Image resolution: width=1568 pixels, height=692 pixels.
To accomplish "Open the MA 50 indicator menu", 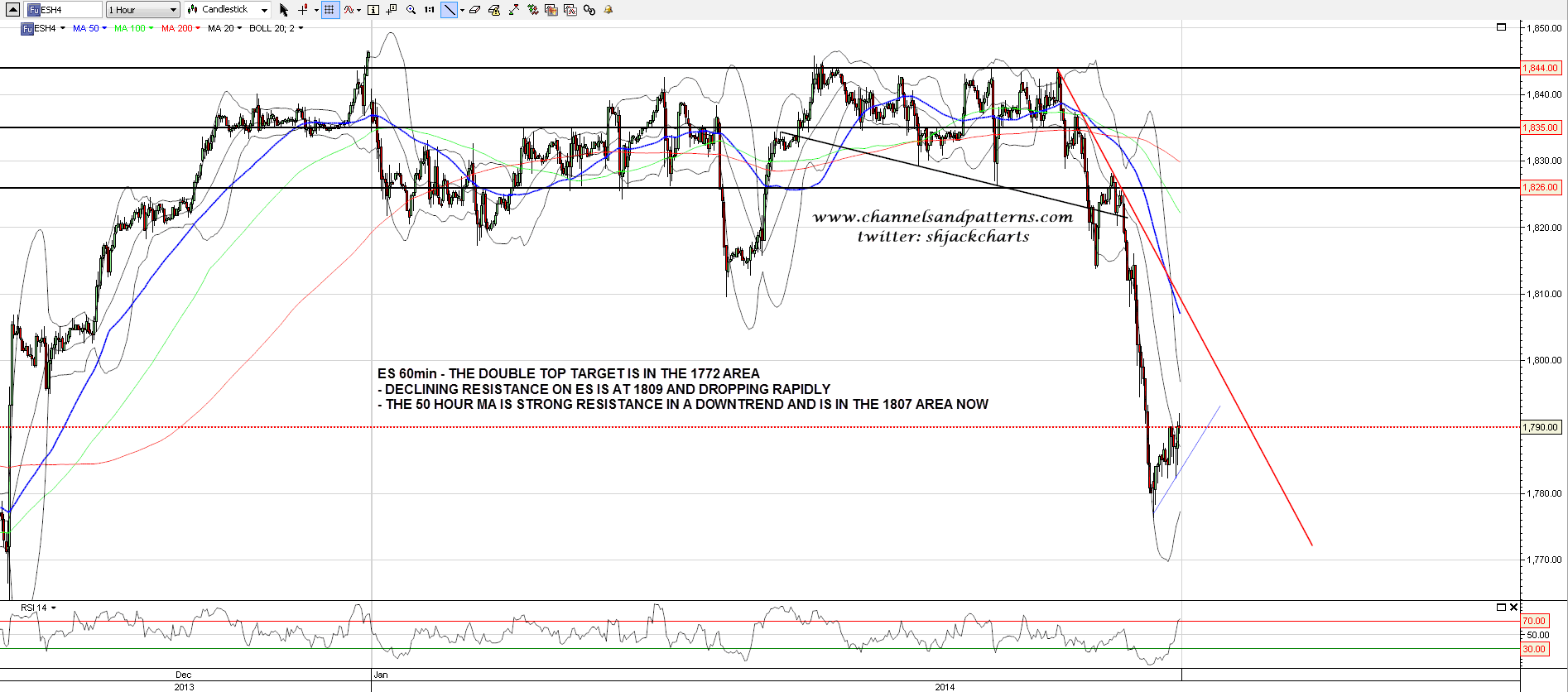I will click(x=103, y=28).
